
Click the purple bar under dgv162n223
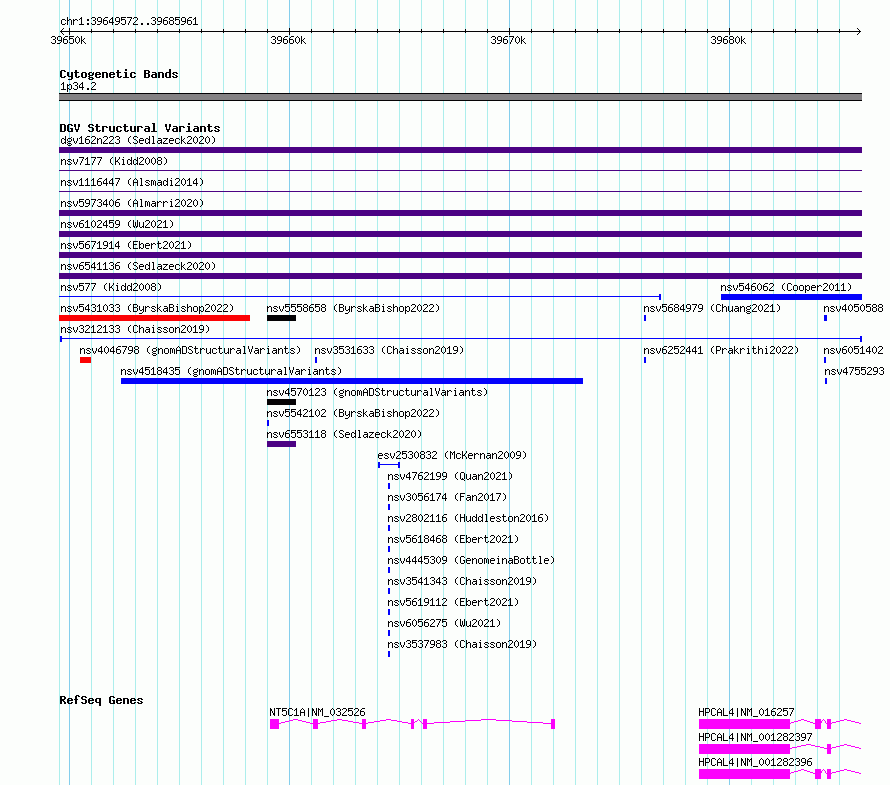[460, 150]
